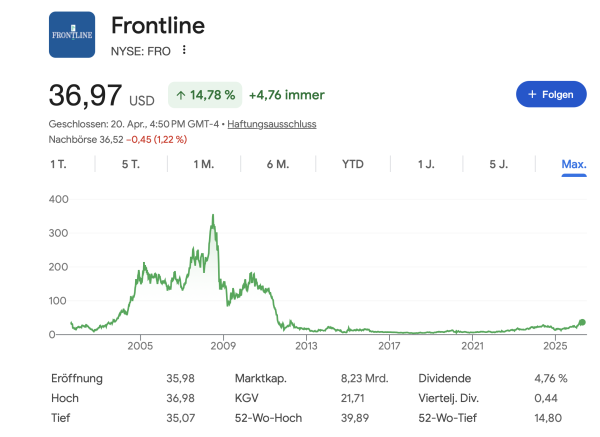Select the 5 T. time range tab
Screen dimensions: 600x437
click(131, 164)
